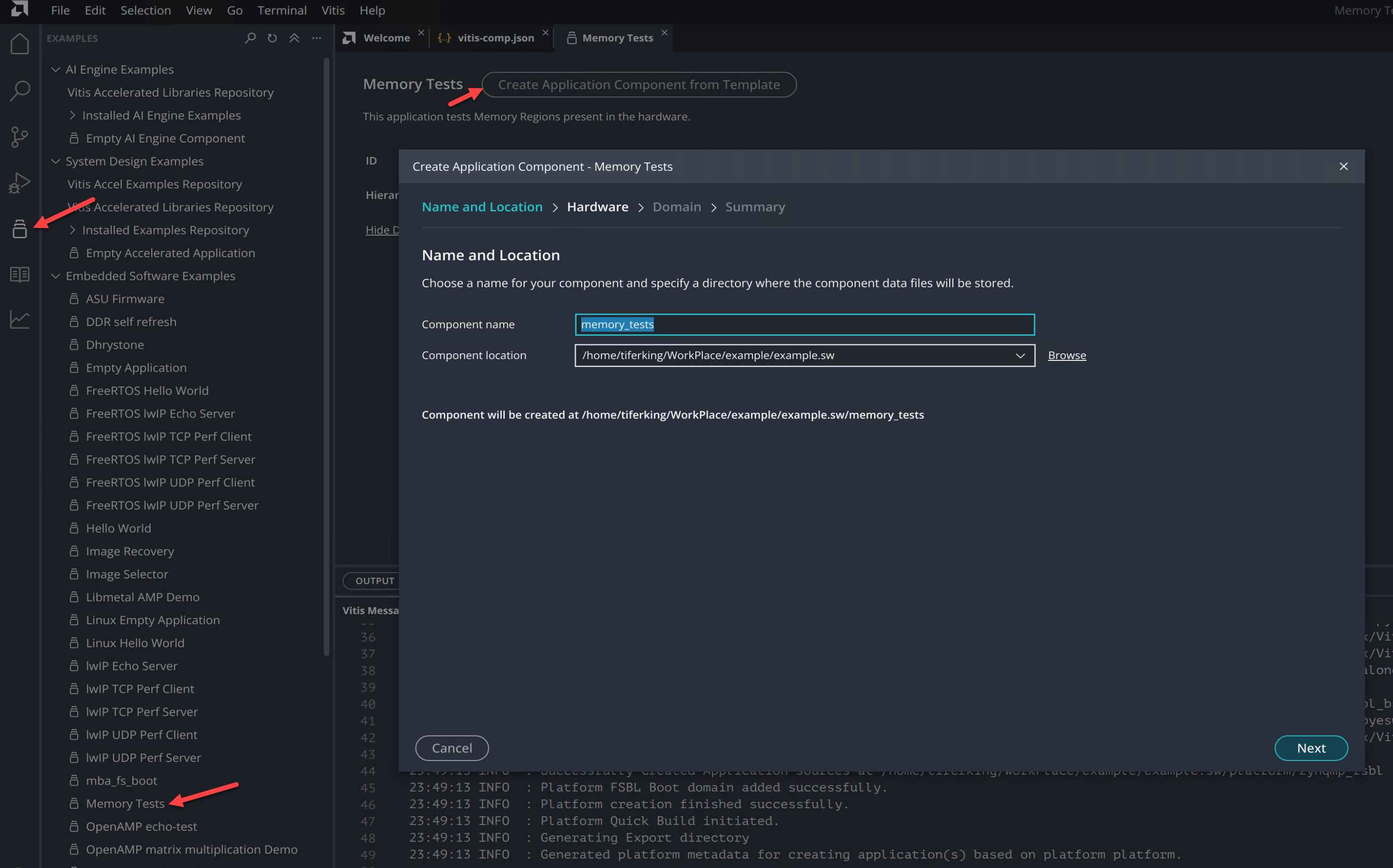1393x868 pixels.
Task: Select the mba_fs_boot example
Action: (121, 781)
